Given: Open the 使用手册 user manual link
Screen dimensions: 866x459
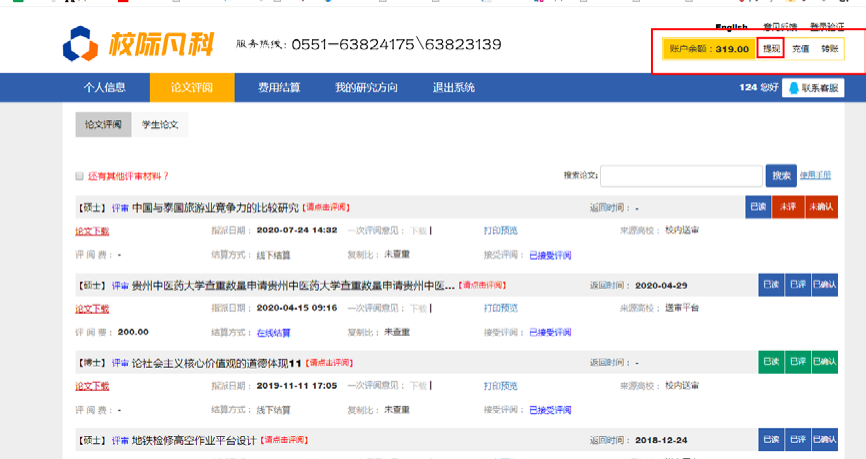Looking at the screenshot, I should pyautogui.click(x=815, y=176).
